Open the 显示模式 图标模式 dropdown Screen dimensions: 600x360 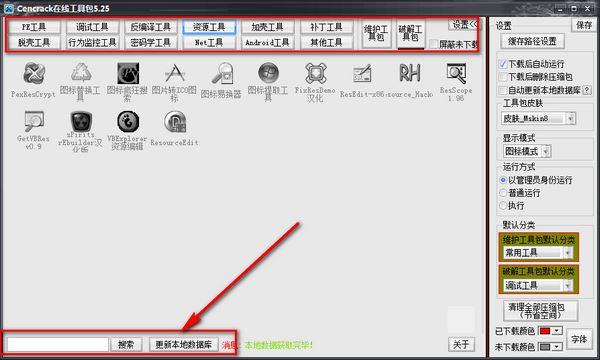546,151
